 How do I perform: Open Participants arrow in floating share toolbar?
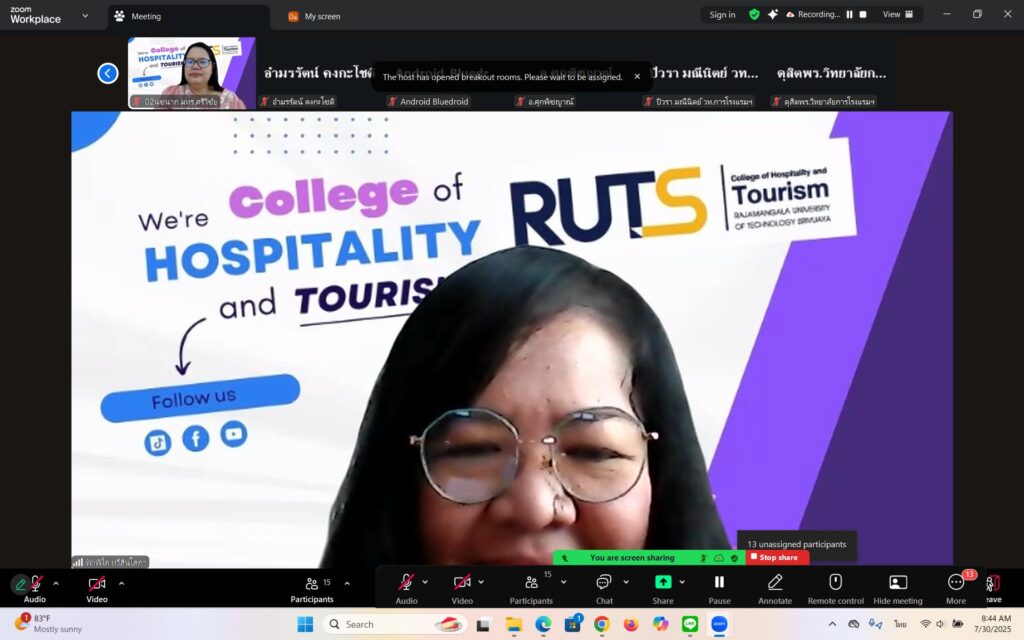click(x=564, y=582)
